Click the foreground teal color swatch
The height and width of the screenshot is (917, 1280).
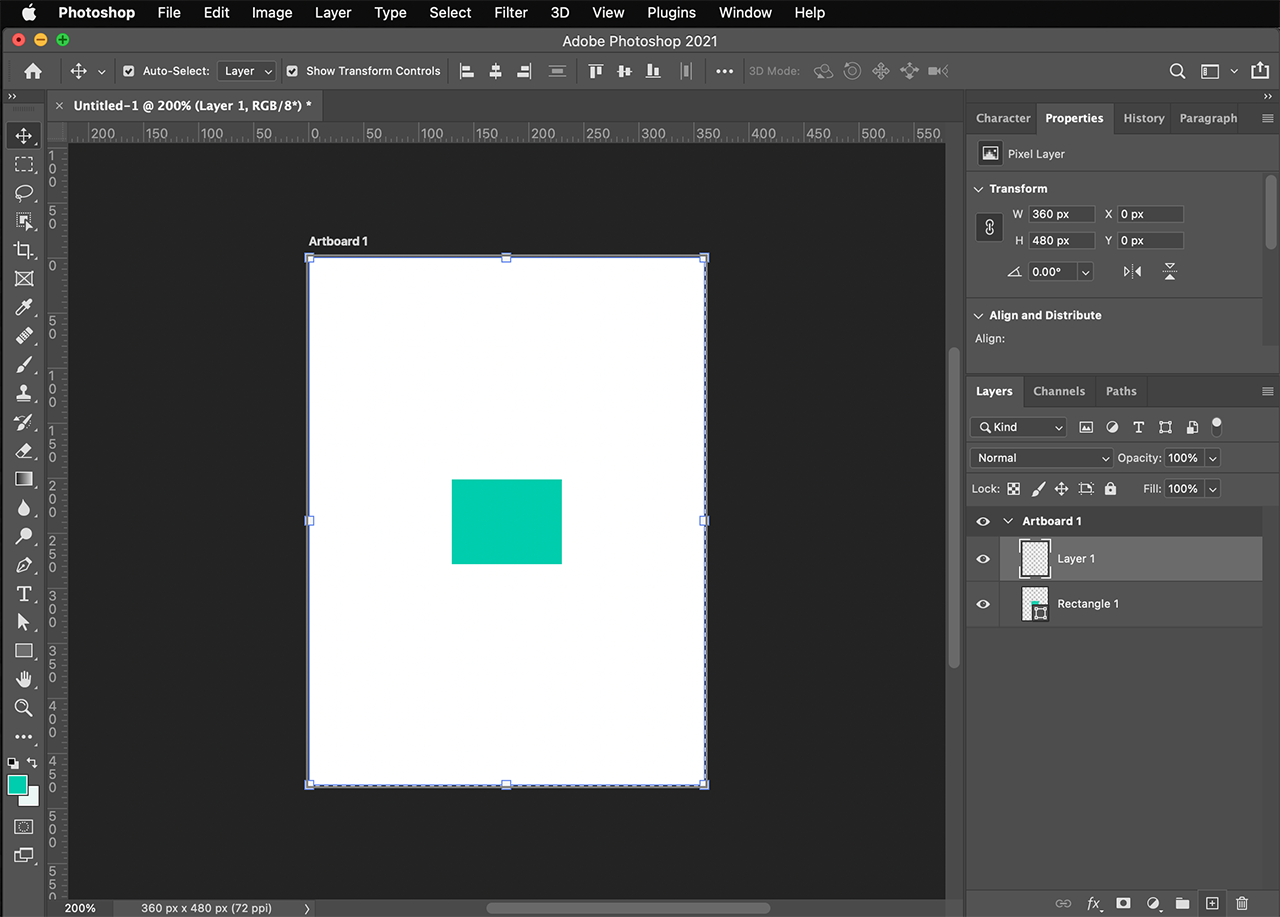click(17, 785)
